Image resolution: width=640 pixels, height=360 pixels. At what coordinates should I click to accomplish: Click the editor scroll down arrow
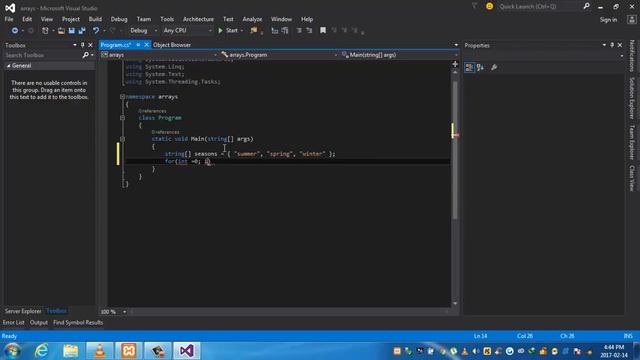(455, 304)
